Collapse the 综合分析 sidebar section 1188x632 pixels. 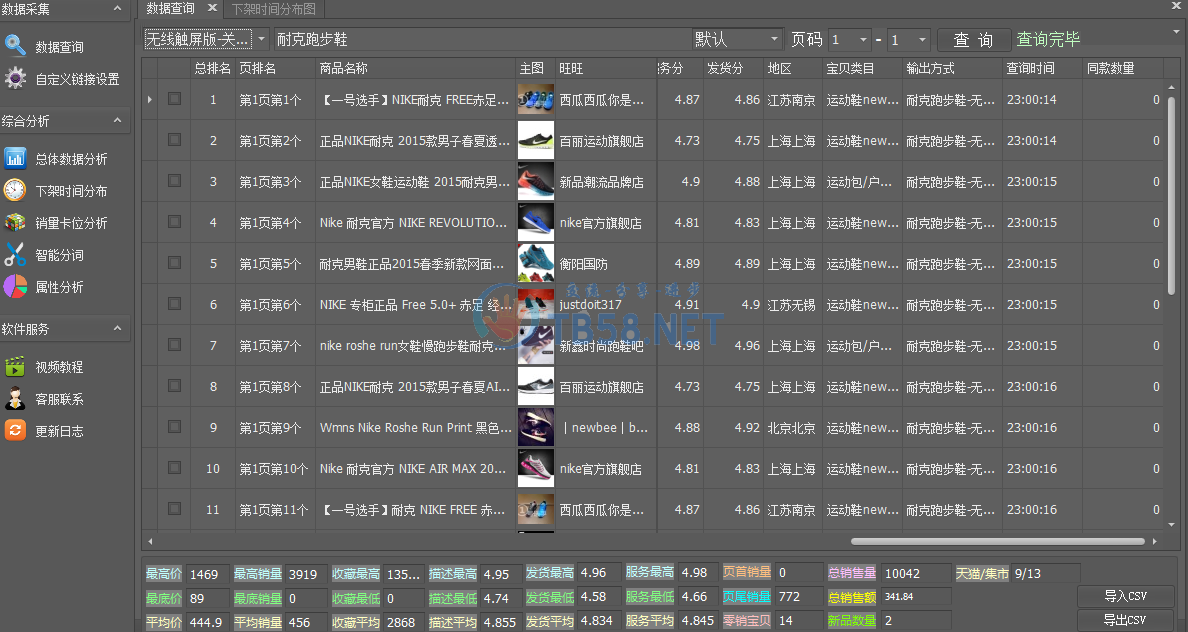click(x=117, y=120)
